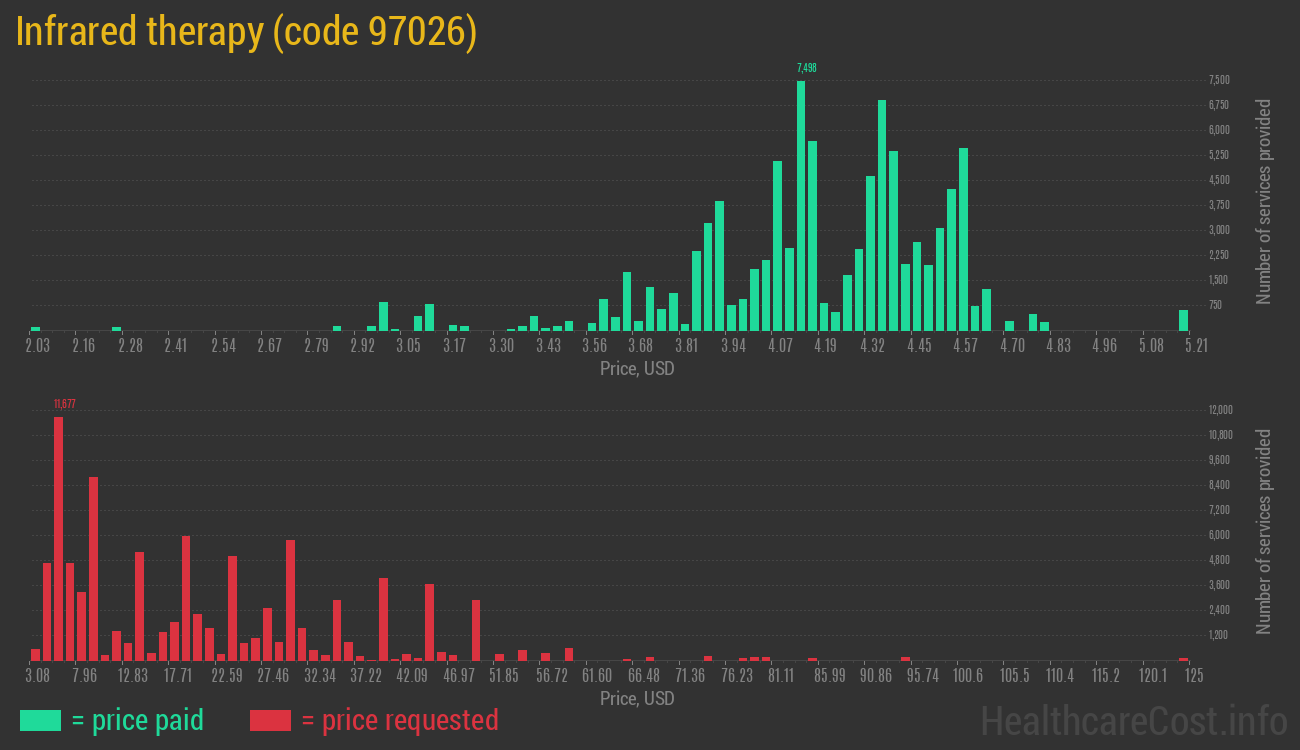Select the tallest red bar labeled 11,677

58,538
